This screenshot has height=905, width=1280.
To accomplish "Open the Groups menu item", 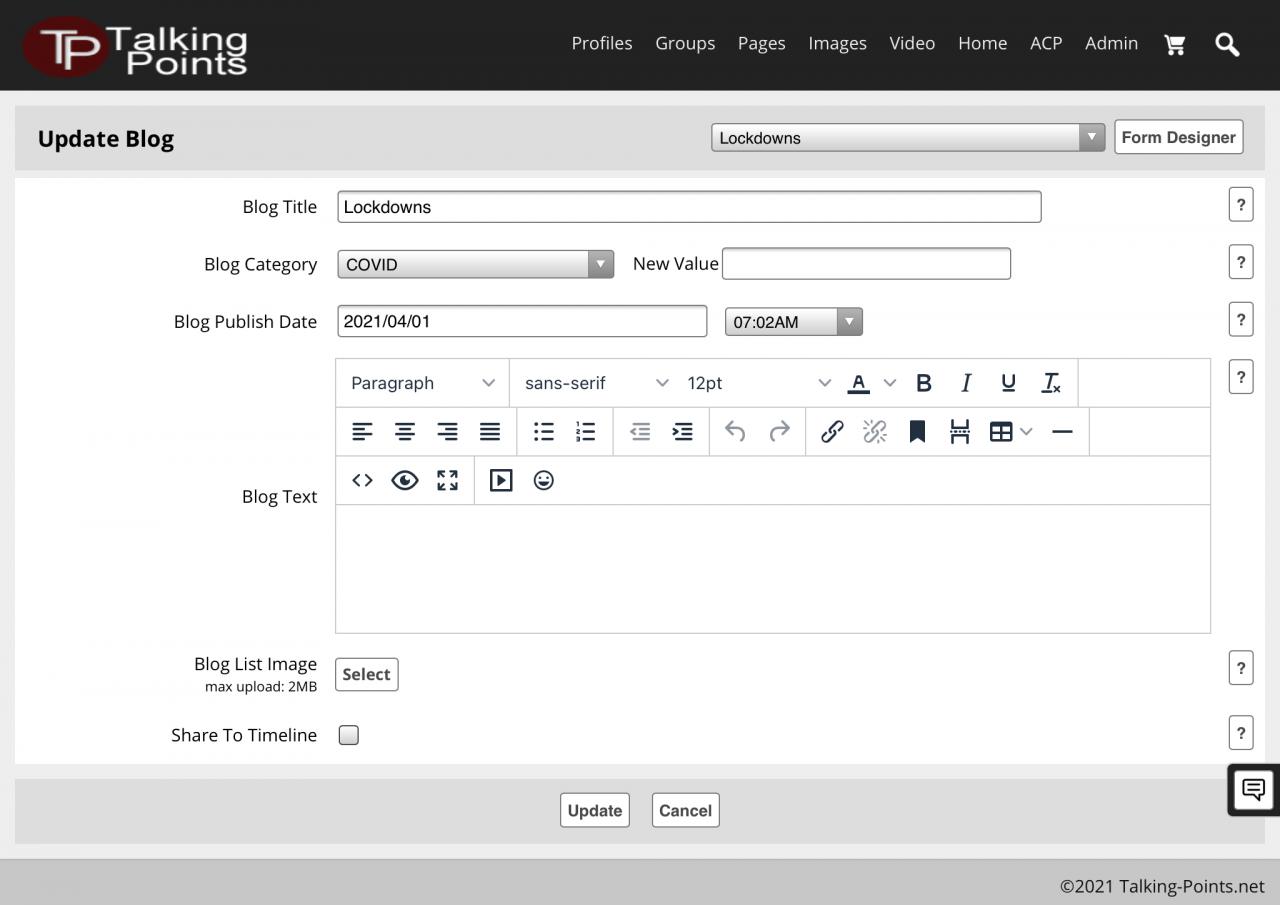I will coord(685,43).
